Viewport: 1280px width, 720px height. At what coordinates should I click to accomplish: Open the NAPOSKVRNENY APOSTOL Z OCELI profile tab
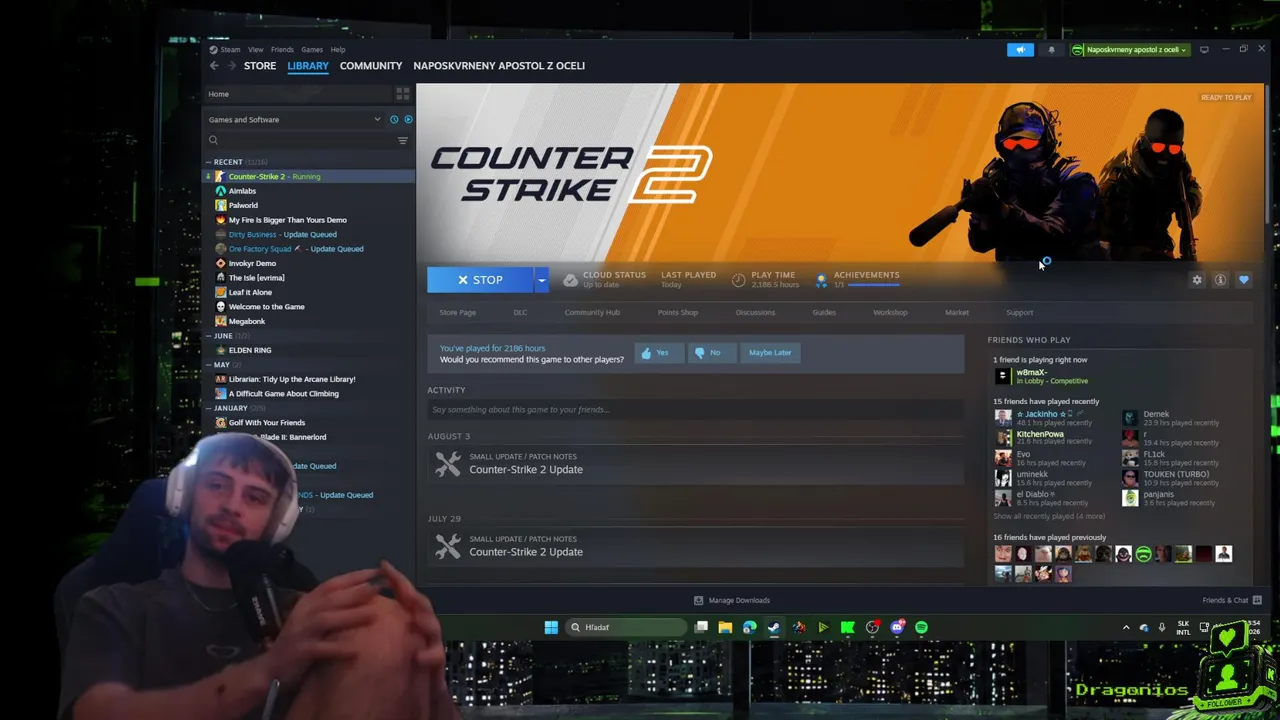[499, 66]
